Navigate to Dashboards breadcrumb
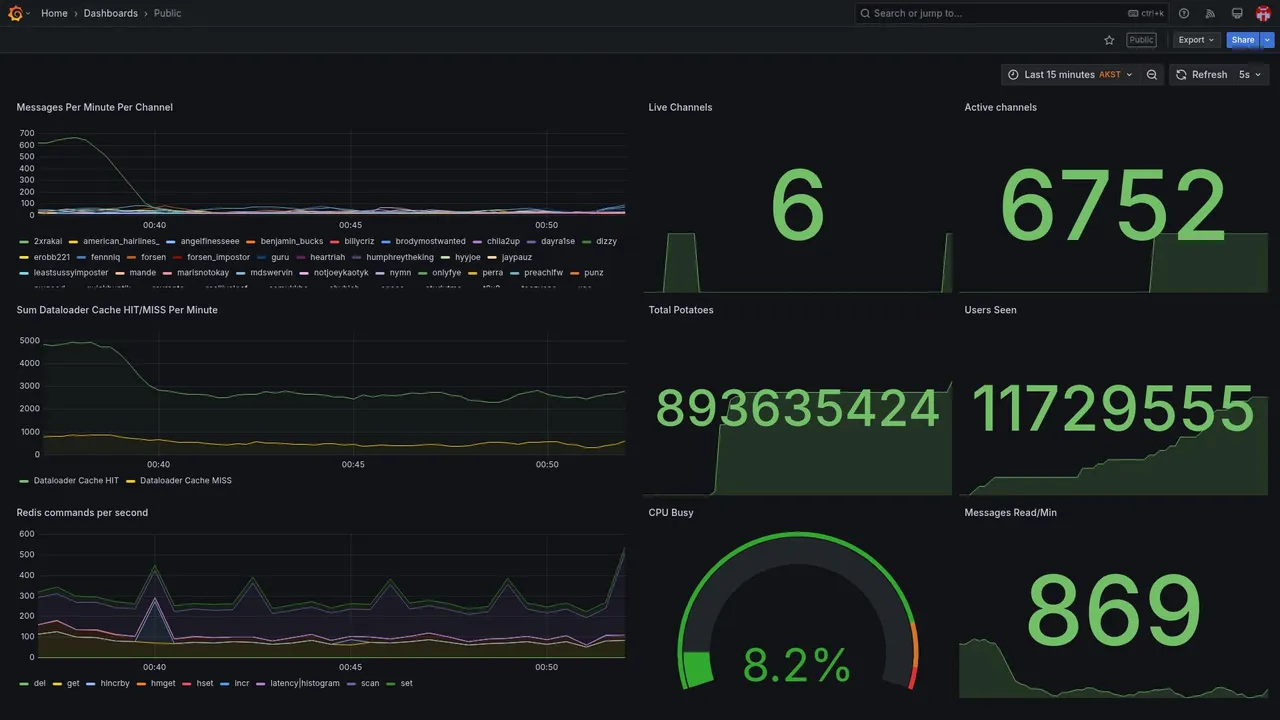Viewport: 1280px width, 720px height. tap(111, 13)
